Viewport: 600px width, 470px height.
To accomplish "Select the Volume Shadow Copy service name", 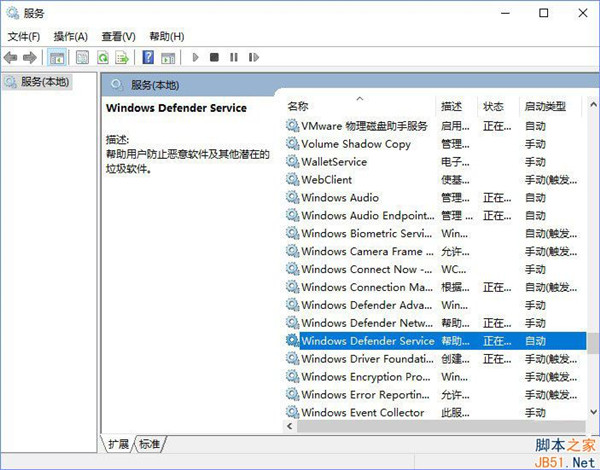I will (x=356, y=144).
